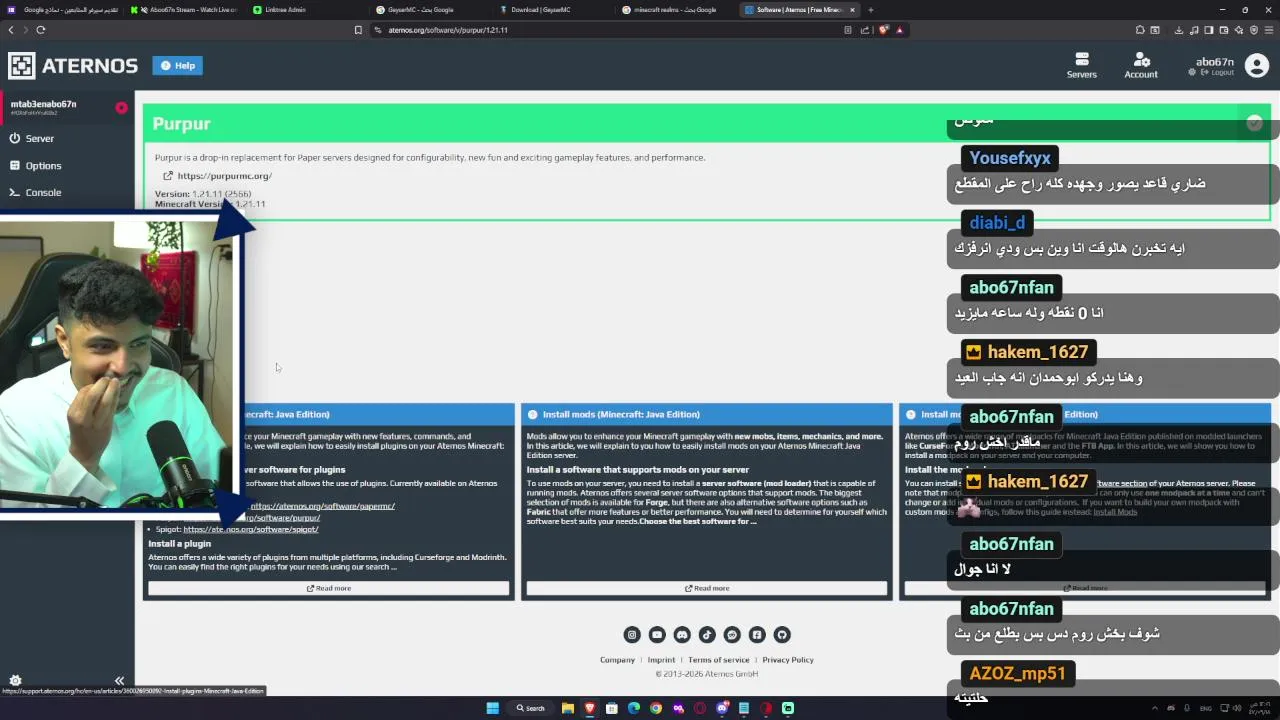Image resolution: width=1280 pixels, height=720 pixels.
Task: Open the Windows Start menu
Action: coord(492,708)
